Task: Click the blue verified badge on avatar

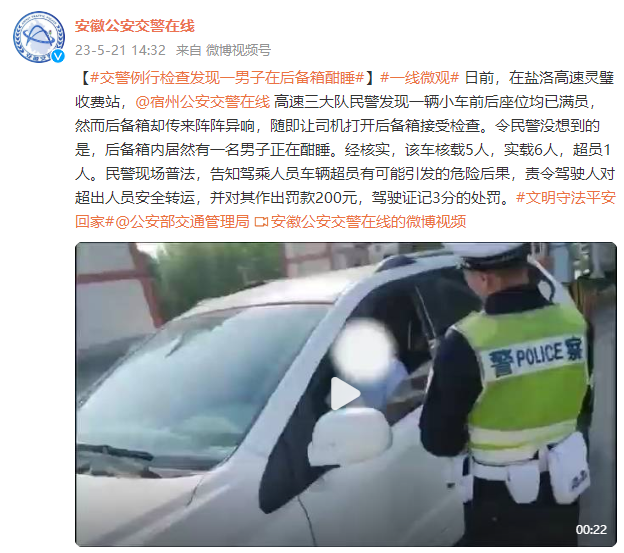Action: coord(58,56)
